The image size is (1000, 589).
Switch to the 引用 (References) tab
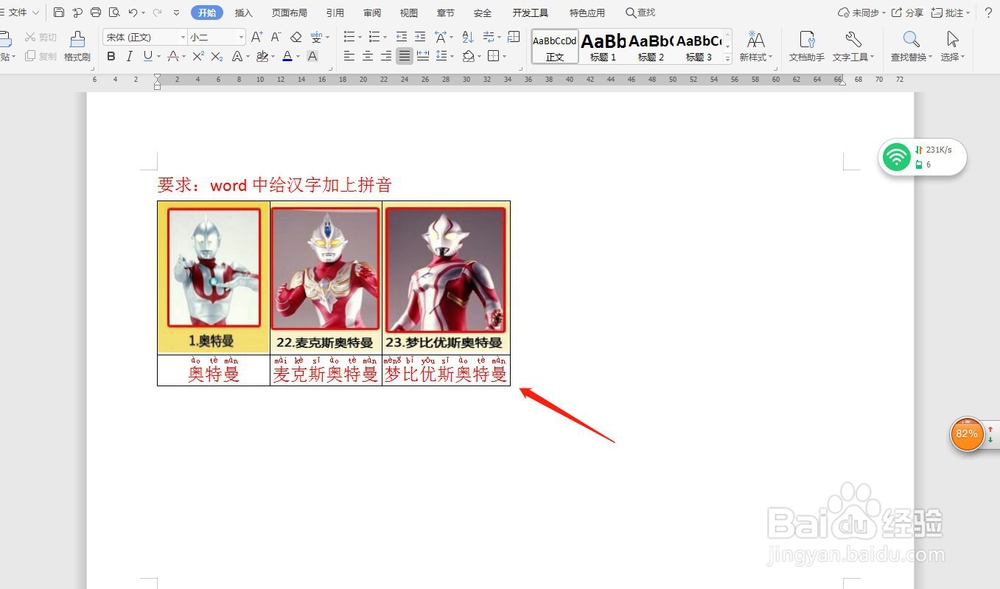point(335,13)
